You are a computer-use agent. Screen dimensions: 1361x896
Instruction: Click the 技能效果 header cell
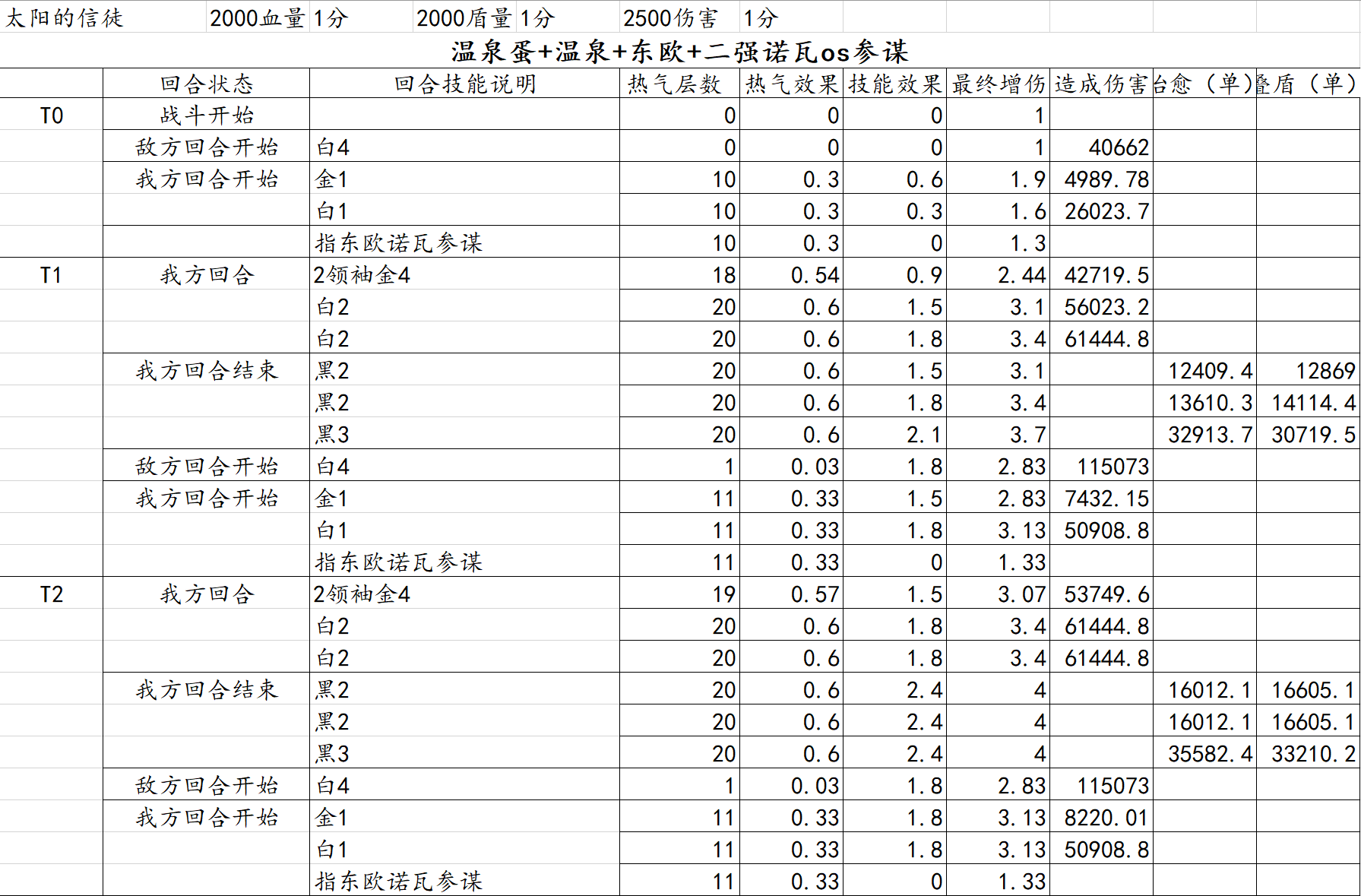tap(895, 84)
